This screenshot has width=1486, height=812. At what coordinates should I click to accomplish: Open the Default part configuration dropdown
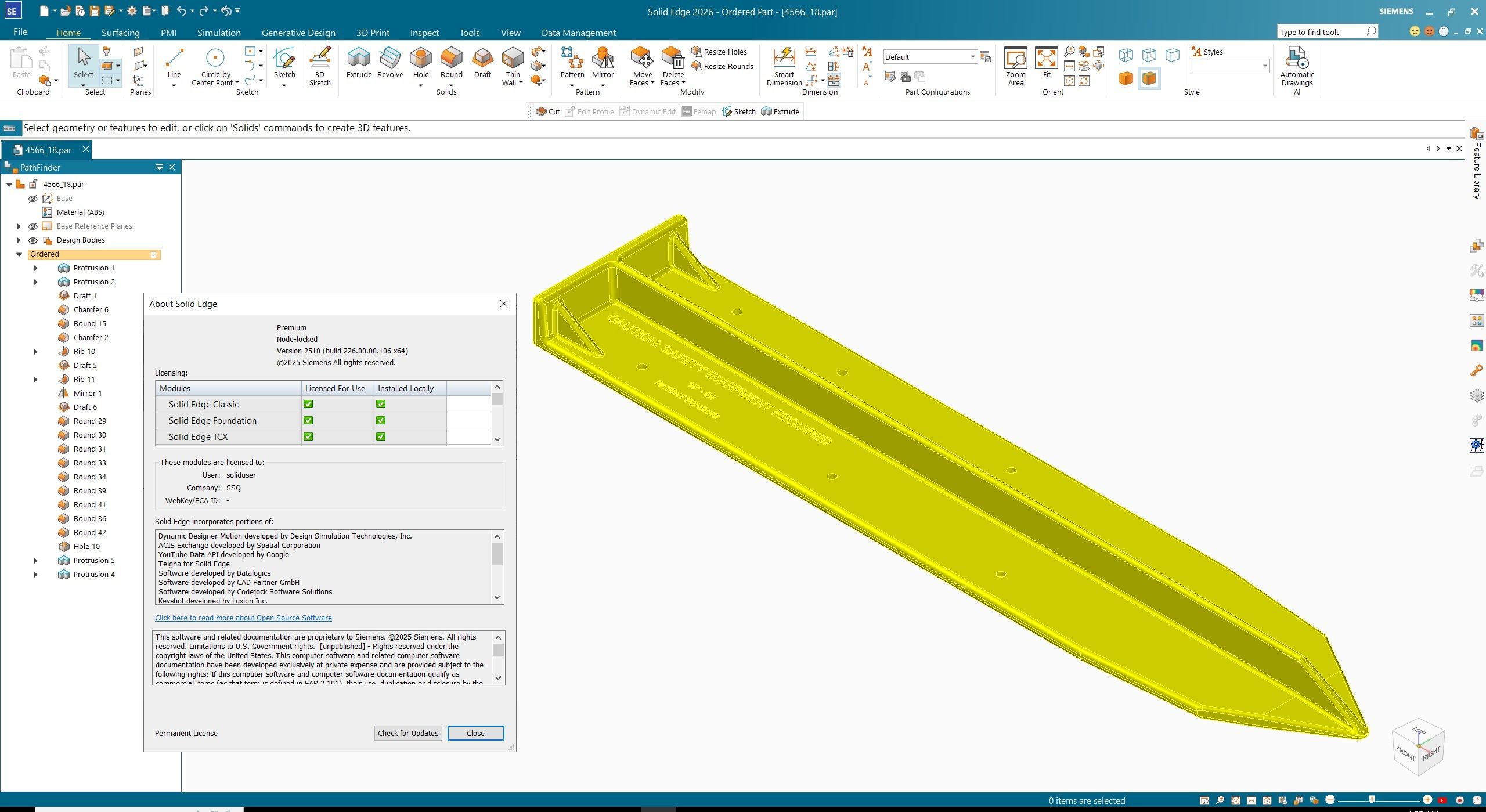coord(972,57)
